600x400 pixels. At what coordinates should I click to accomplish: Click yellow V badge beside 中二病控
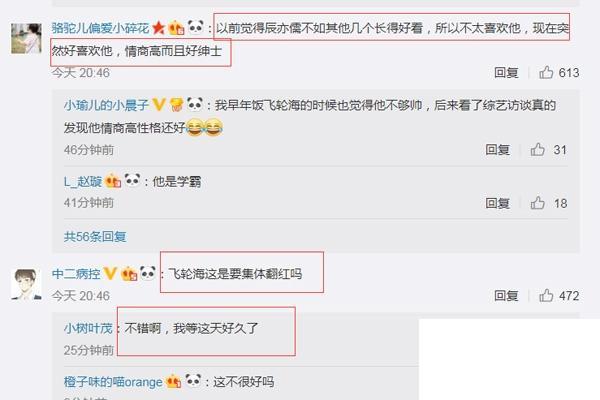[x=110, y=273]
